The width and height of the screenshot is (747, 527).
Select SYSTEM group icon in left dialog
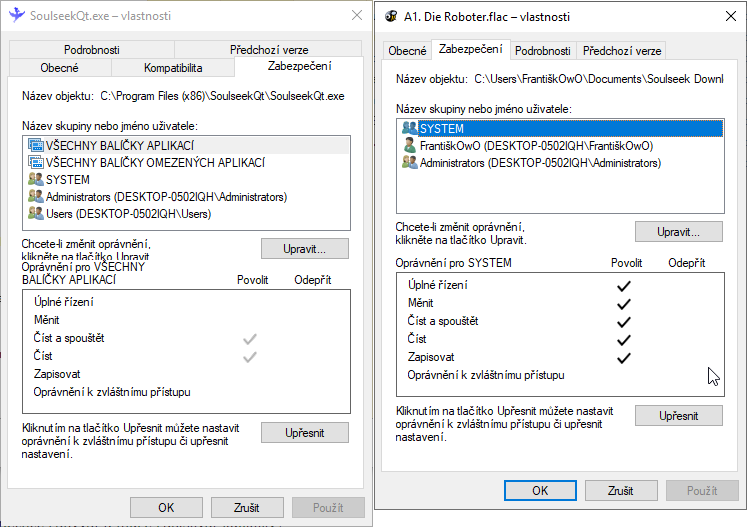[x=37, y=179]
